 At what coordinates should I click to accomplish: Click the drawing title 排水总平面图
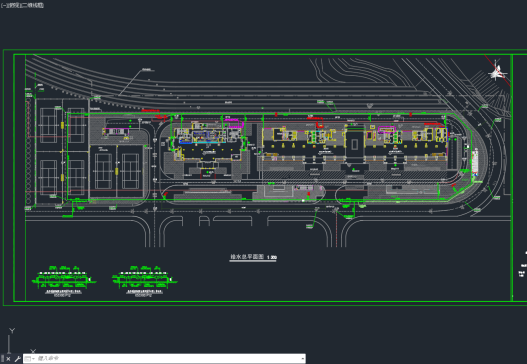pyautogui.click(x=247, y=257)
